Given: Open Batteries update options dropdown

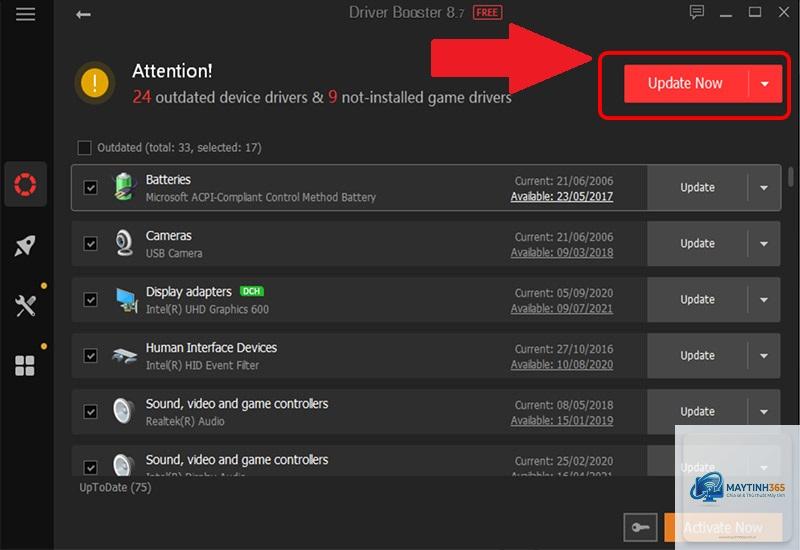Looking at the screenshot, I should pos(764,188).
